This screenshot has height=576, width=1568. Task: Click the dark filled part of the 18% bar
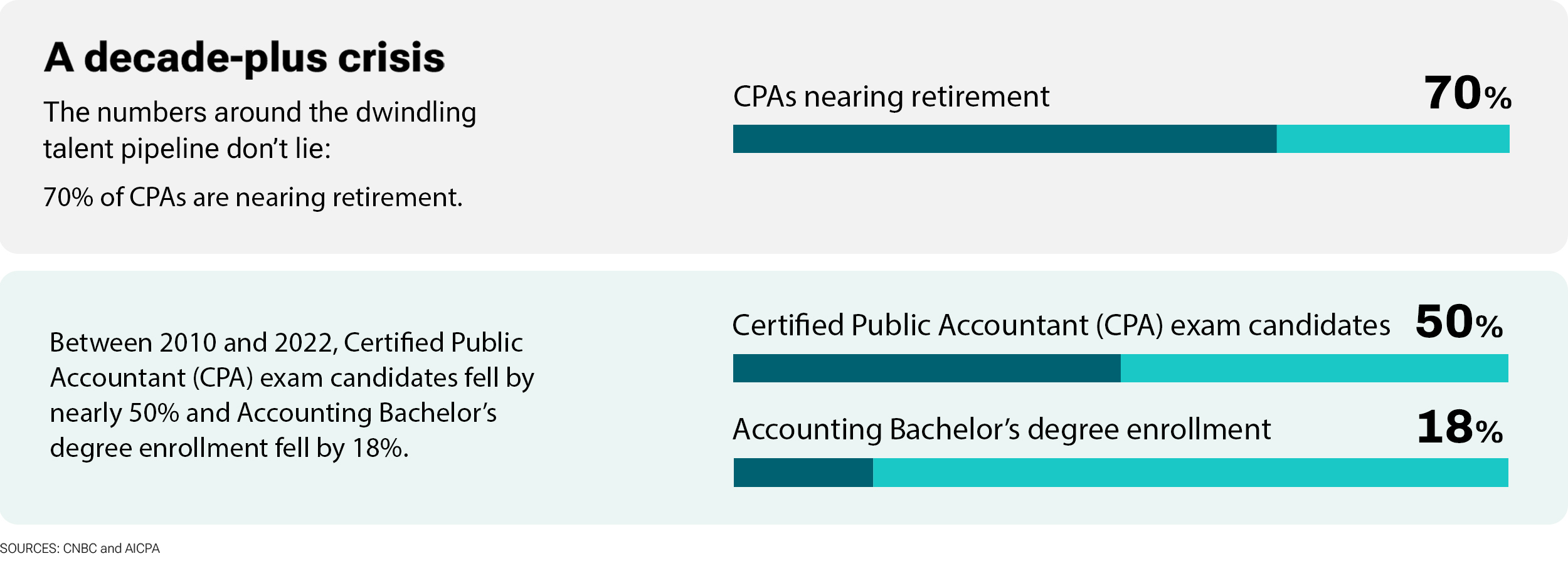(x=803, y=473)
